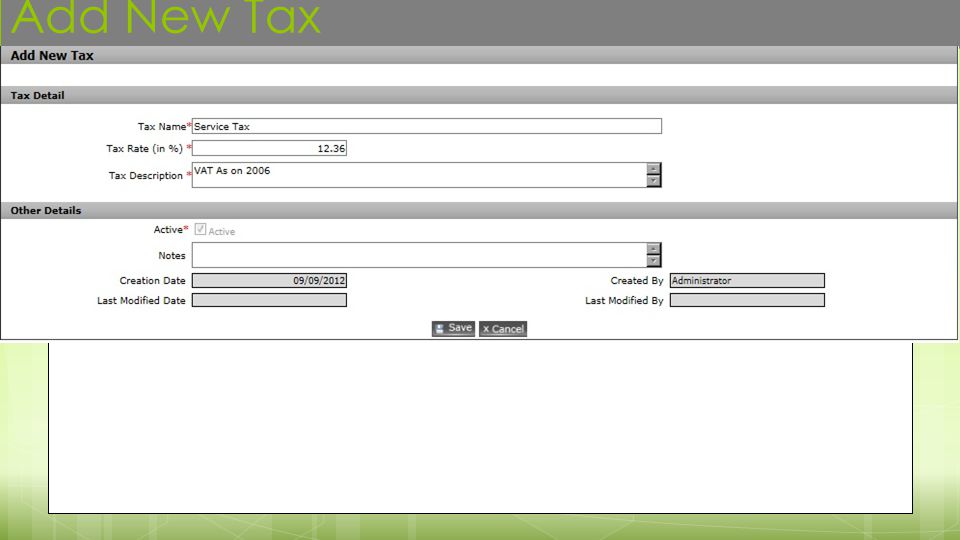
Task: Click the Creation Date label
Action: point(152,280)
